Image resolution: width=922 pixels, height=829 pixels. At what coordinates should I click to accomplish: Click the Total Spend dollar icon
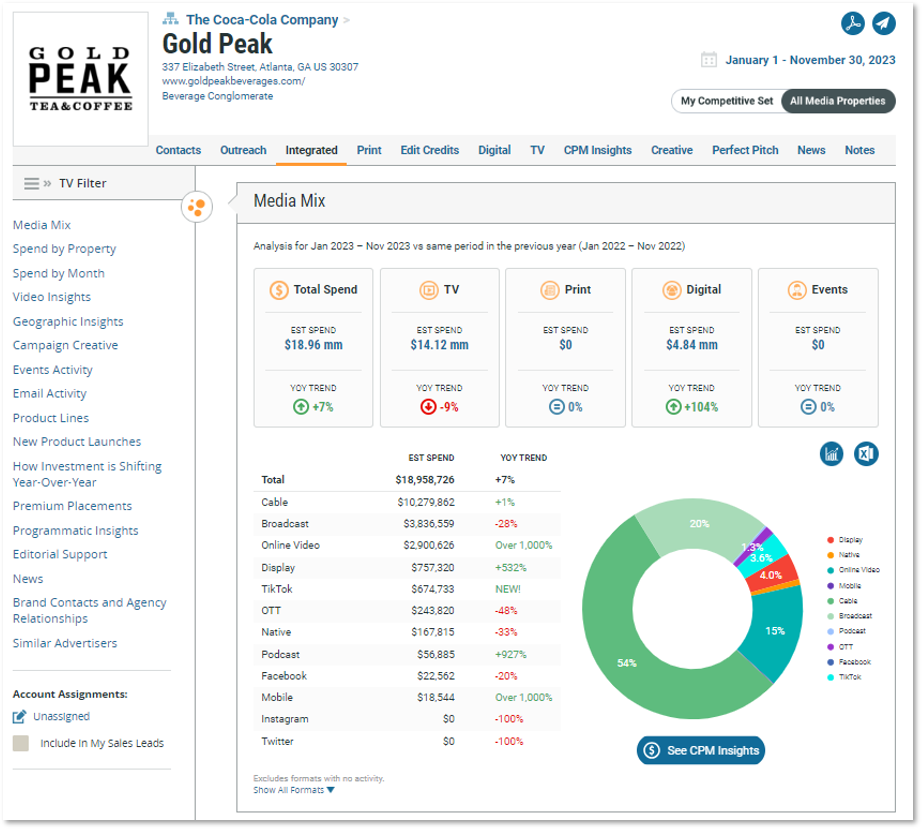[x=279, y=290]
